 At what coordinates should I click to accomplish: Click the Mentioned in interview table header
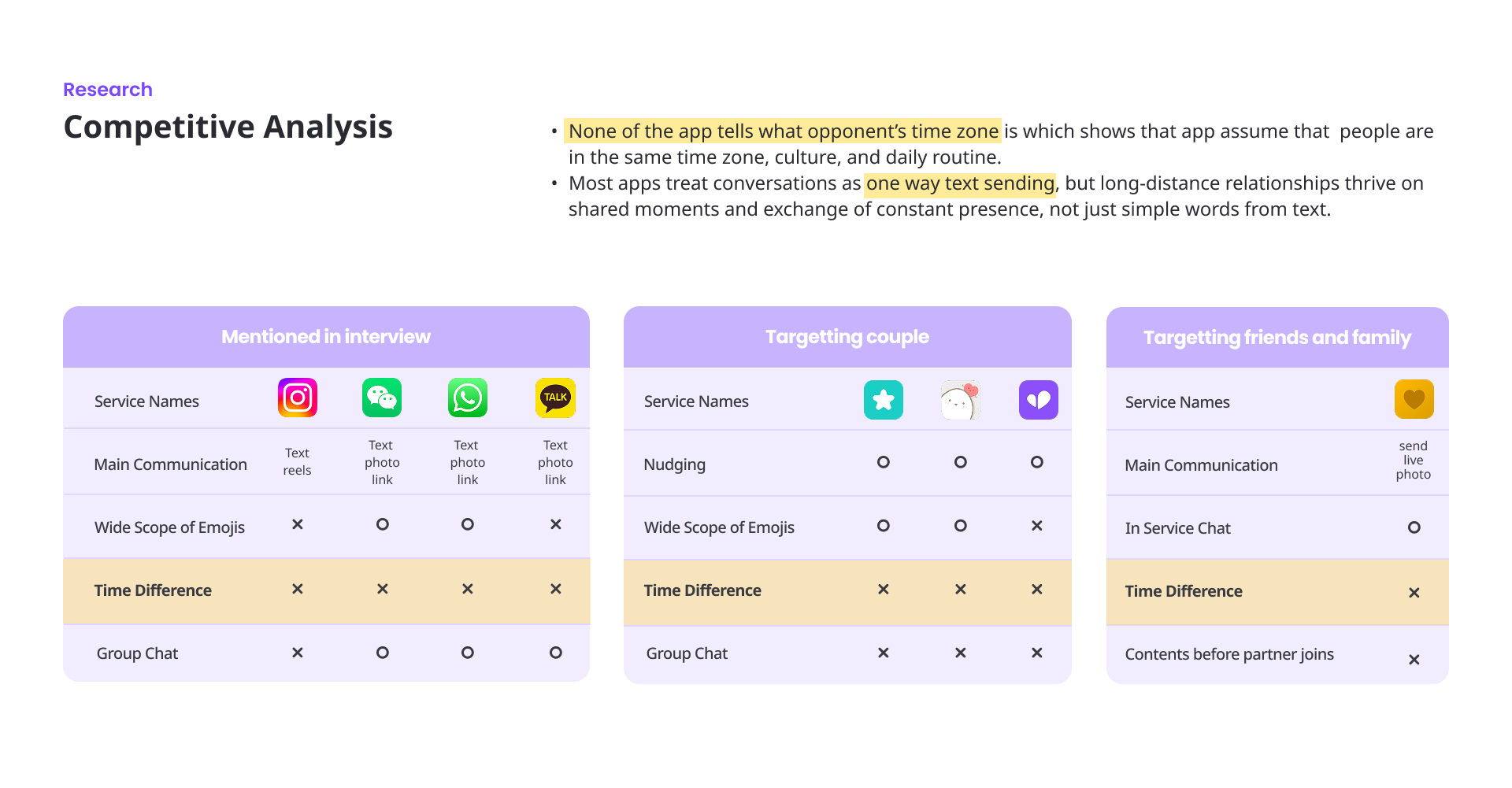pyautogui.click(x=326, y=337)
